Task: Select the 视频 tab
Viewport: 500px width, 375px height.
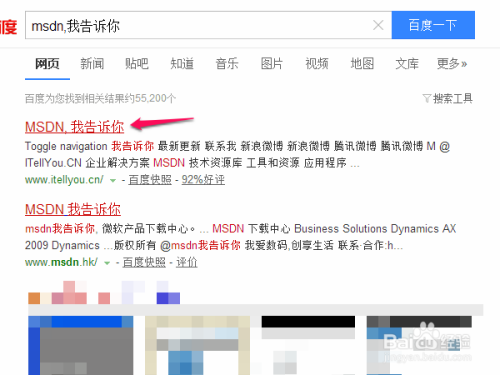Action: coord(317,63)
